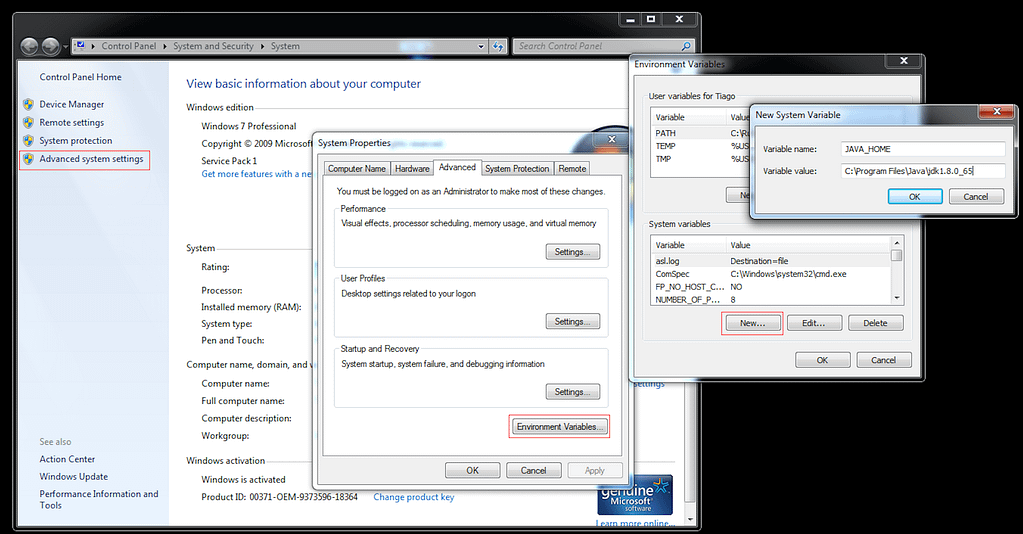Open Windows Update link
Viewport: 1023px width, 534px height.
point(74,477)
